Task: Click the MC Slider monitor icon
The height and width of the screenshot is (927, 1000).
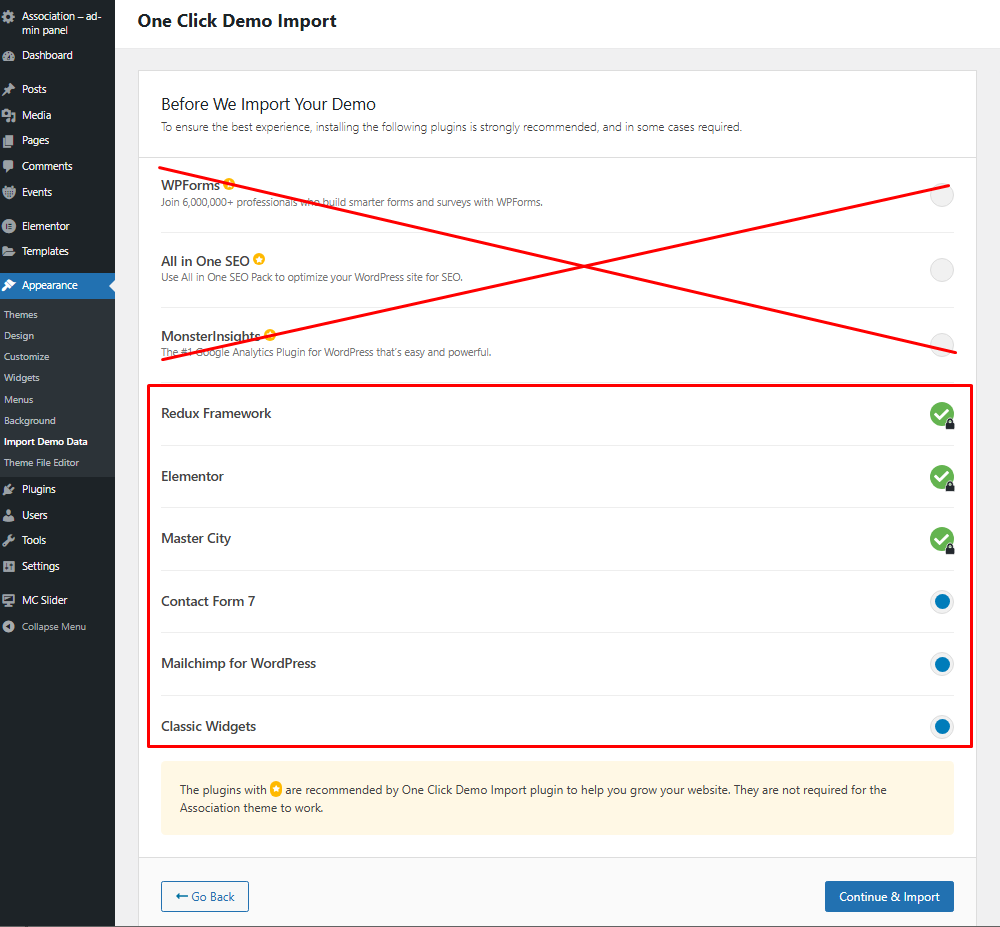Action: (x=9, y=601)
